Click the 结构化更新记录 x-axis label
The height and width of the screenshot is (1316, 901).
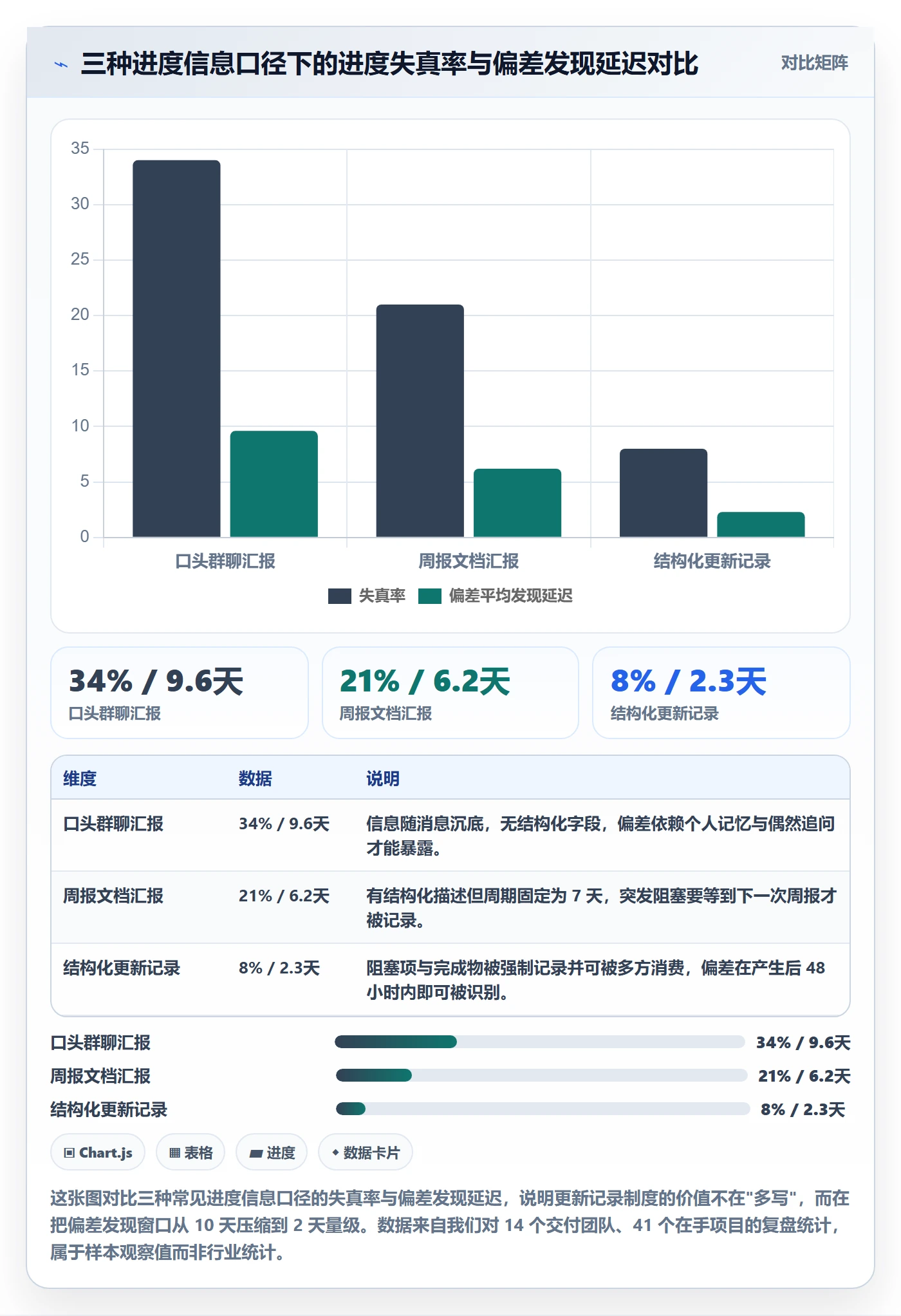(x=712, y=561)
